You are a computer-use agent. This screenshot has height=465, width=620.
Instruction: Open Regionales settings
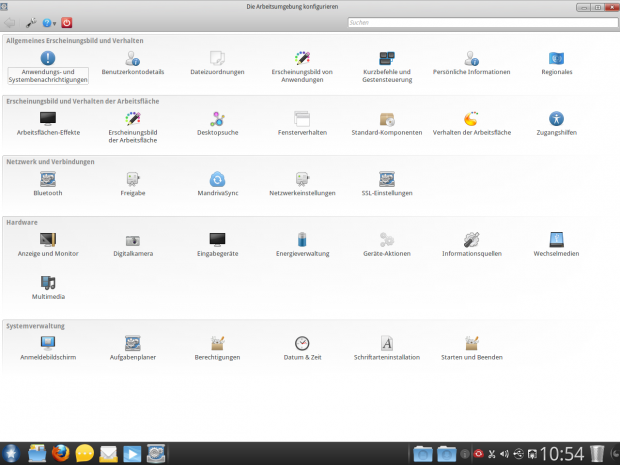coord(556,63)
